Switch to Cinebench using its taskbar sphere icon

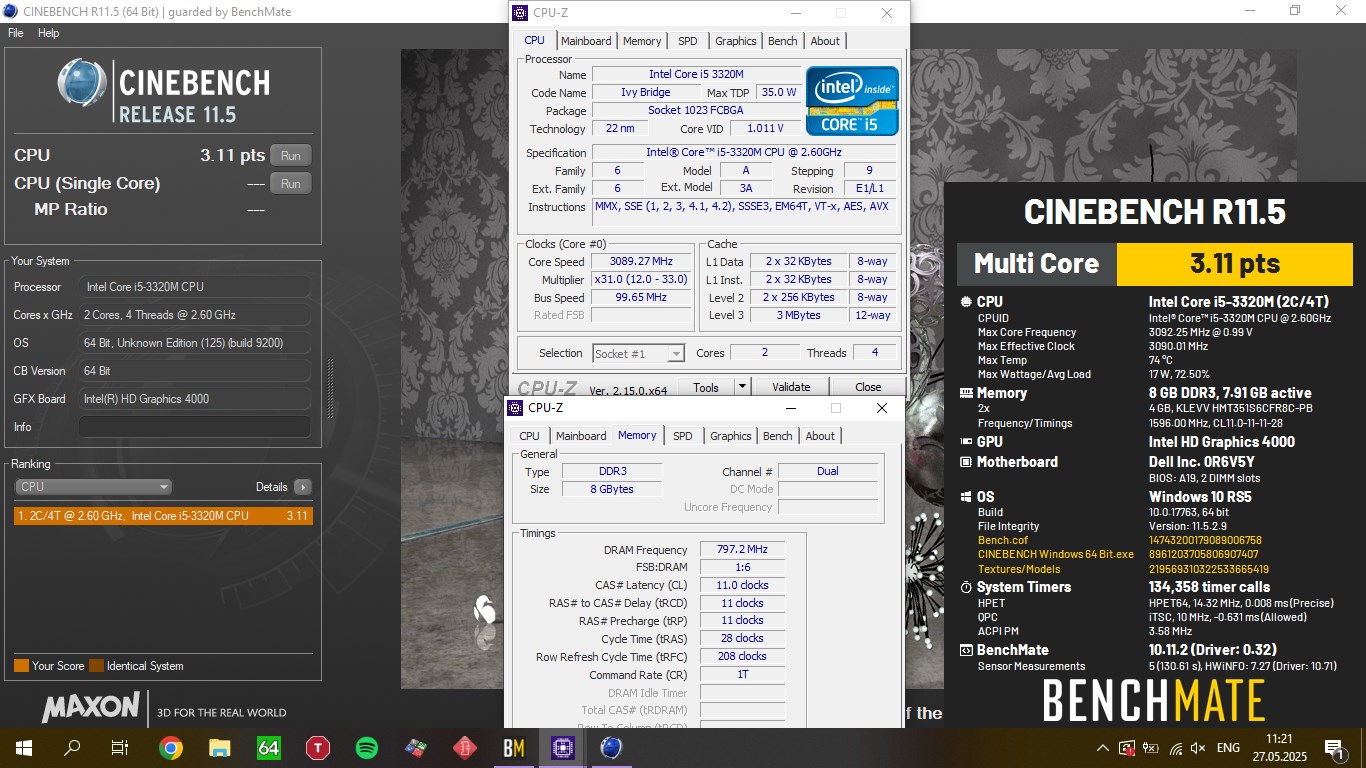pyautogui.click(x=612, y=747)
